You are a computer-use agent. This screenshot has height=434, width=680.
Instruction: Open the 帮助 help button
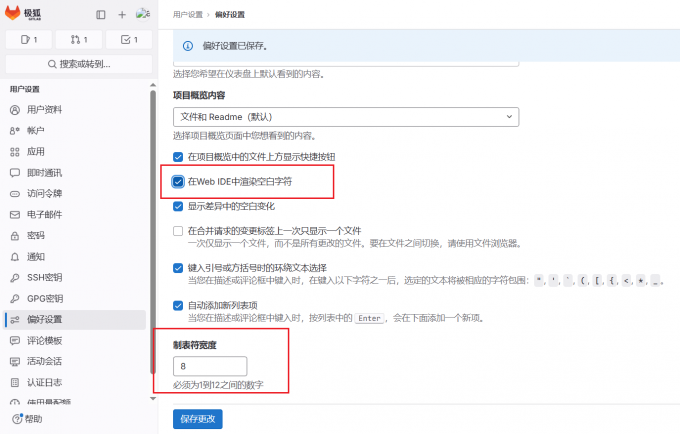(27, 419)
